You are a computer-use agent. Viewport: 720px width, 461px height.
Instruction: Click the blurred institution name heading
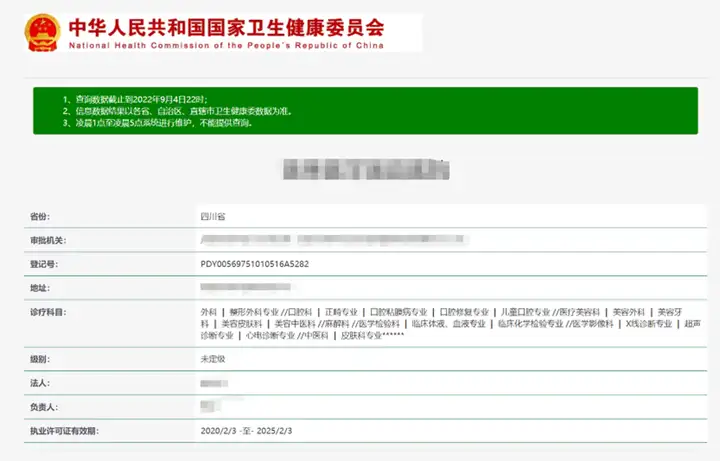click(366, 169)
